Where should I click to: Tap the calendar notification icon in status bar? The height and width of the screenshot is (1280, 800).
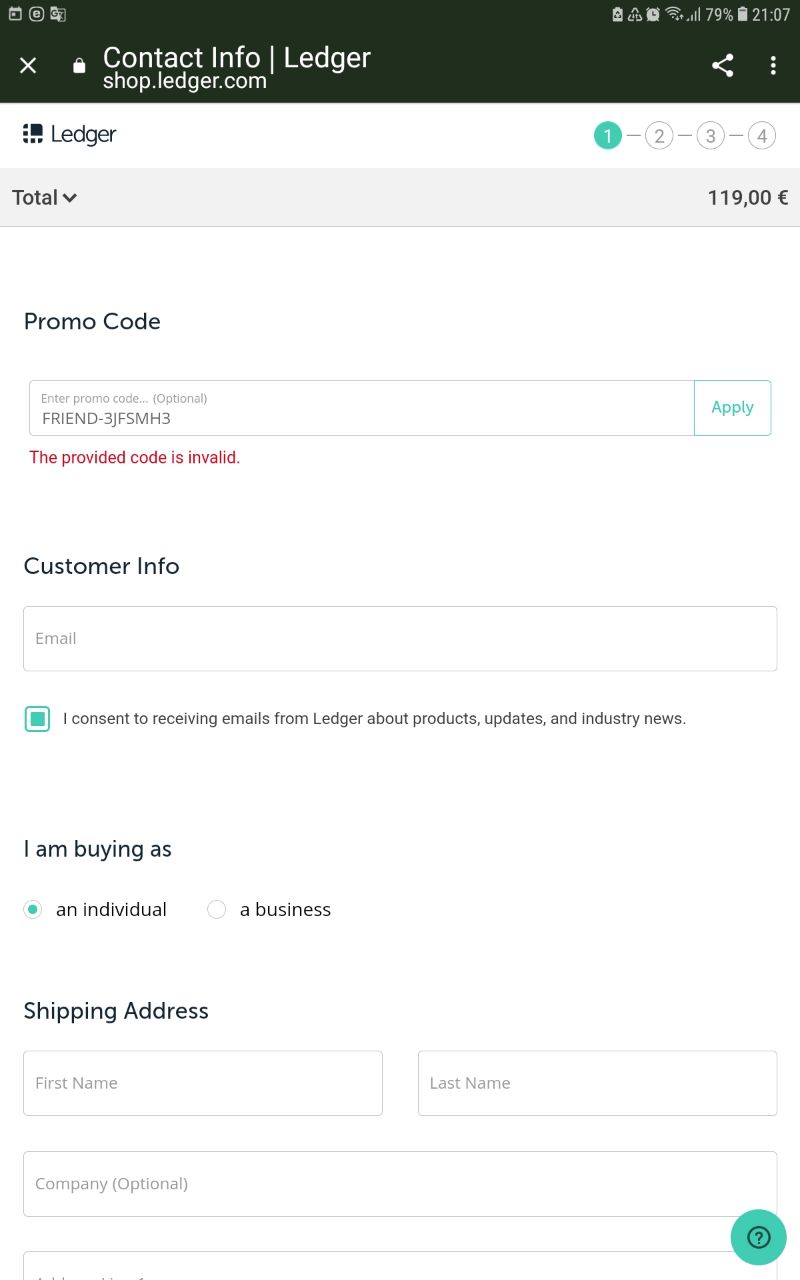click(15, 14)
